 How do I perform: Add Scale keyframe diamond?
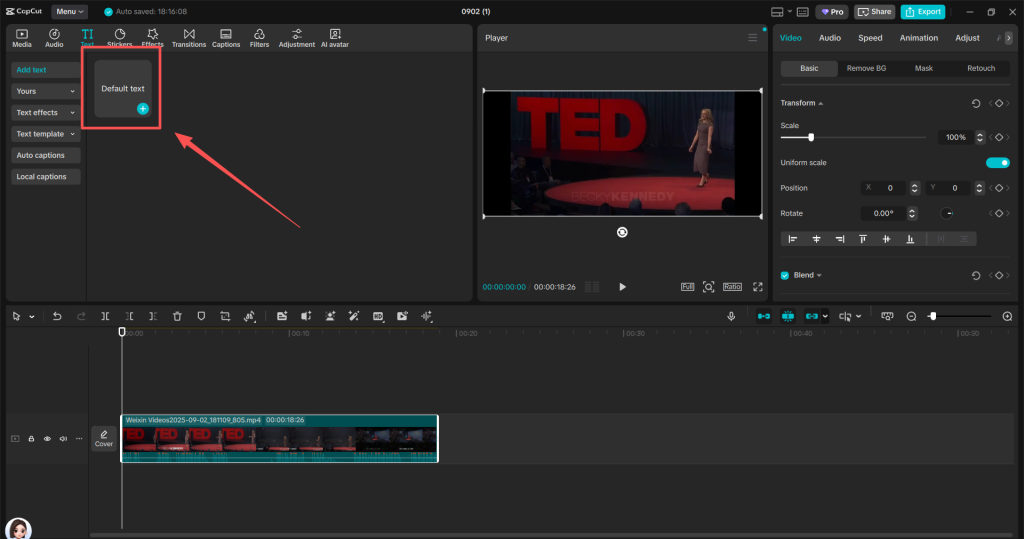(x=999, y=137)
